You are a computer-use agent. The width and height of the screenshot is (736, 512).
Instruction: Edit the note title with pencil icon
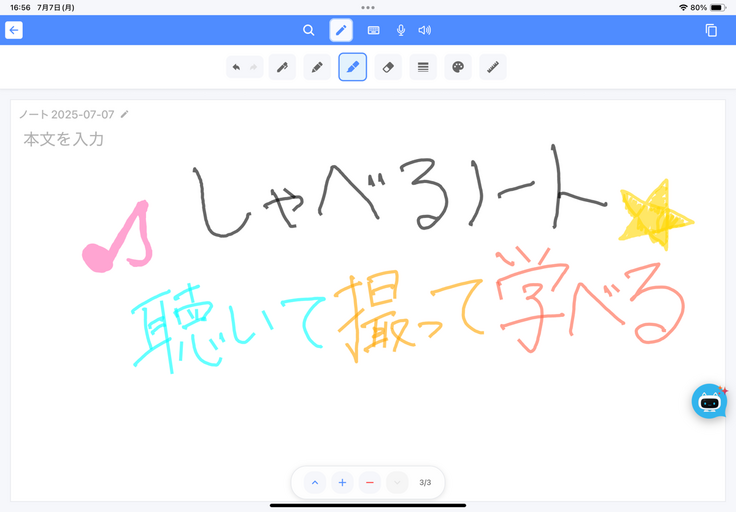click(x=125, y=114)
